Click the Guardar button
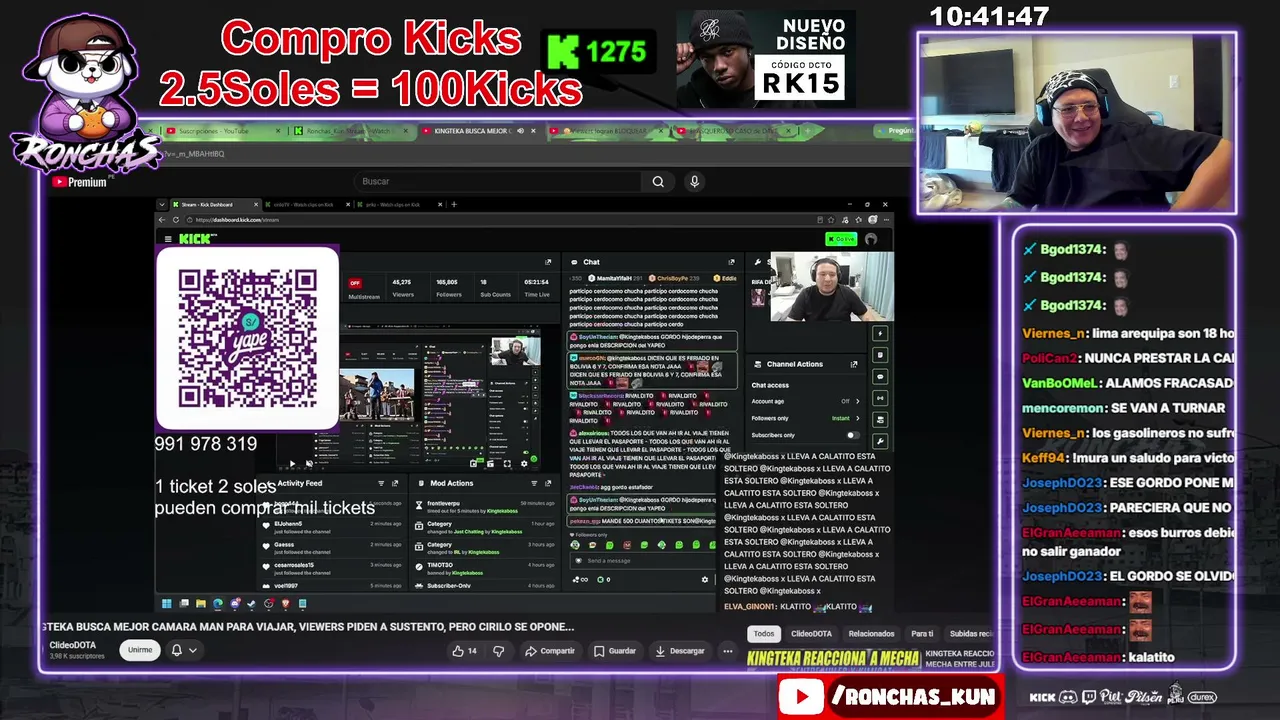This screenshot has height=720, width=1280. click(616, 650)
